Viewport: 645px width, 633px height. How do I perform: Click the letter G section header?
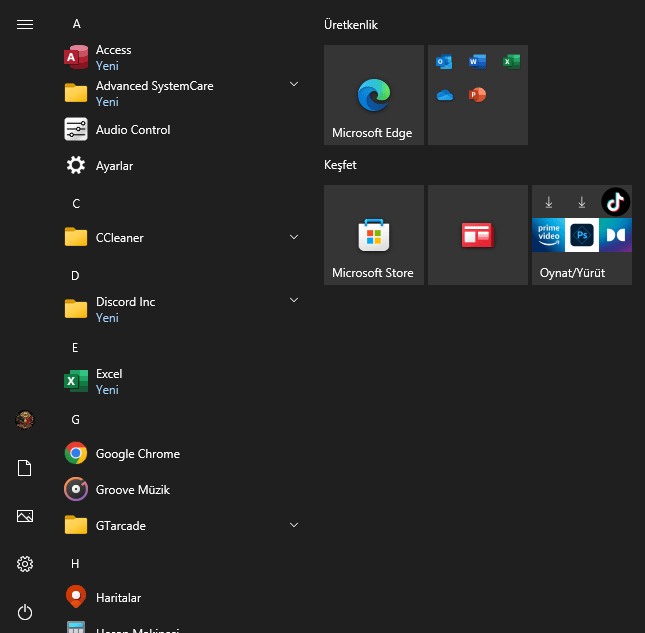(76, 420)
